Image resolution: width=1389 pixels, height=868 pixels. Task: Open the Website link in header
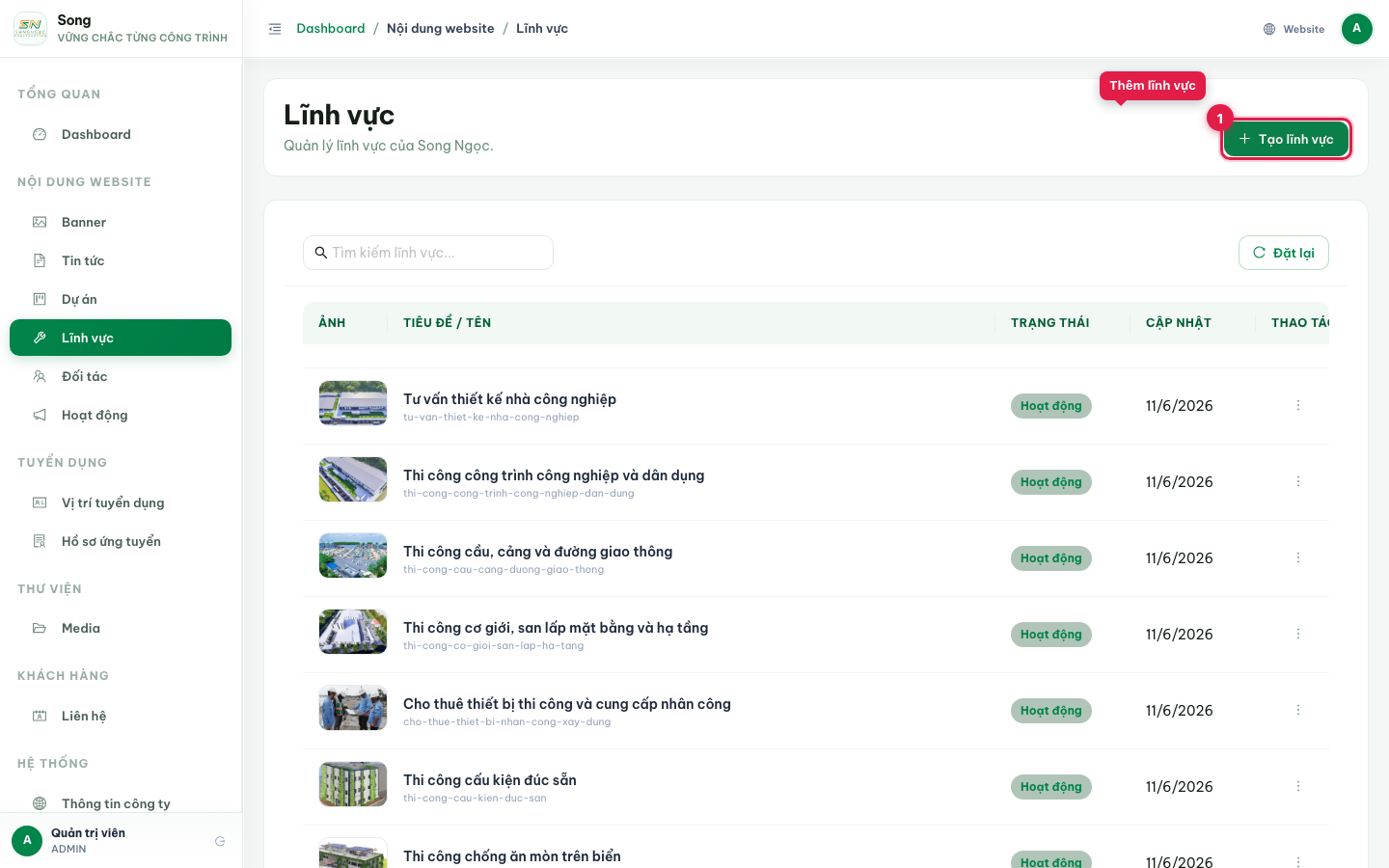(1294, 29)
